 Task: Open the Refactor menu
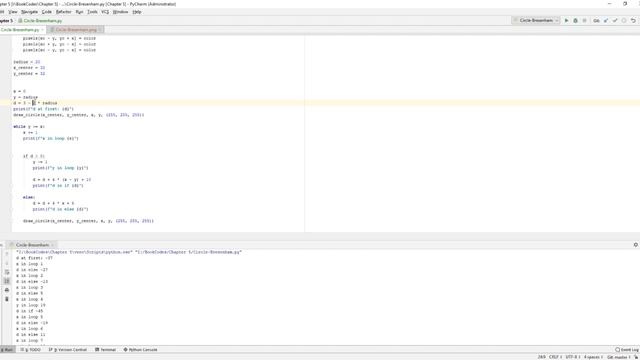pos(64,12)
